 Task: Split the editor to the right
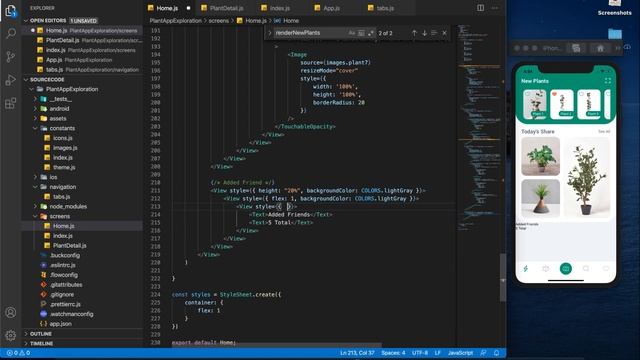[x=480, y=8]
